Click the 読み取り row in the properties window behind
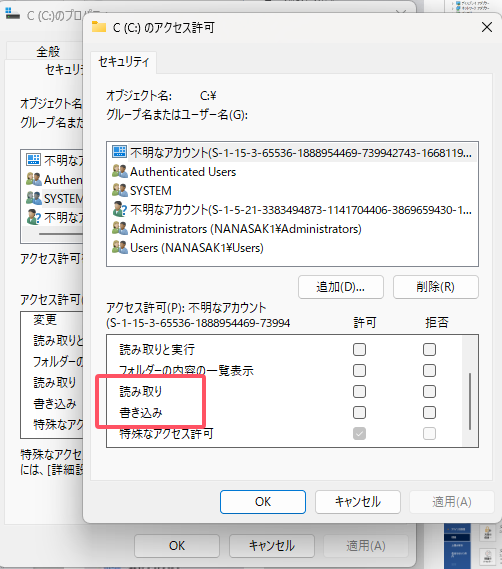This screenshot has width=502, height=569. coord(55,382)
